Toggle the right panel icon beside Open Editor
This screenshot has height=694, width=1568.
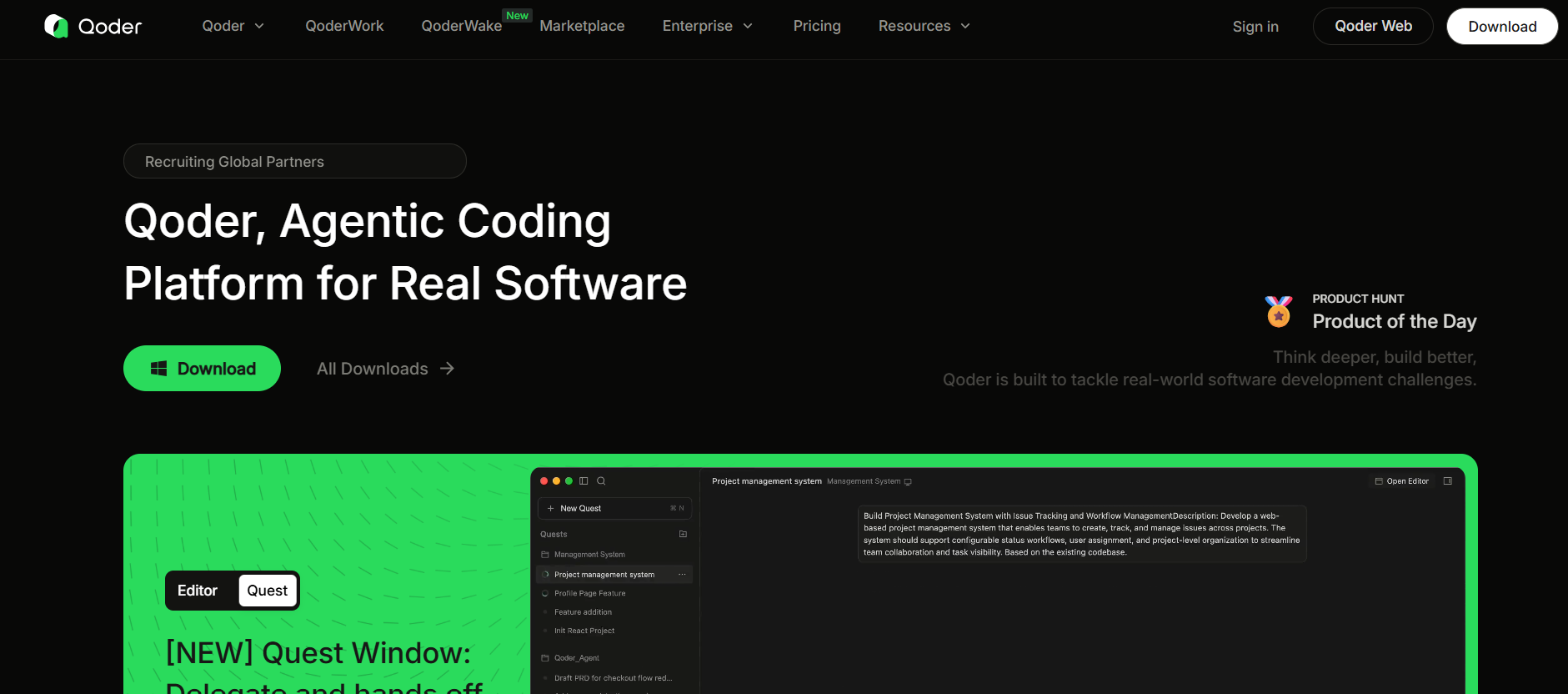pos(1448,481)
